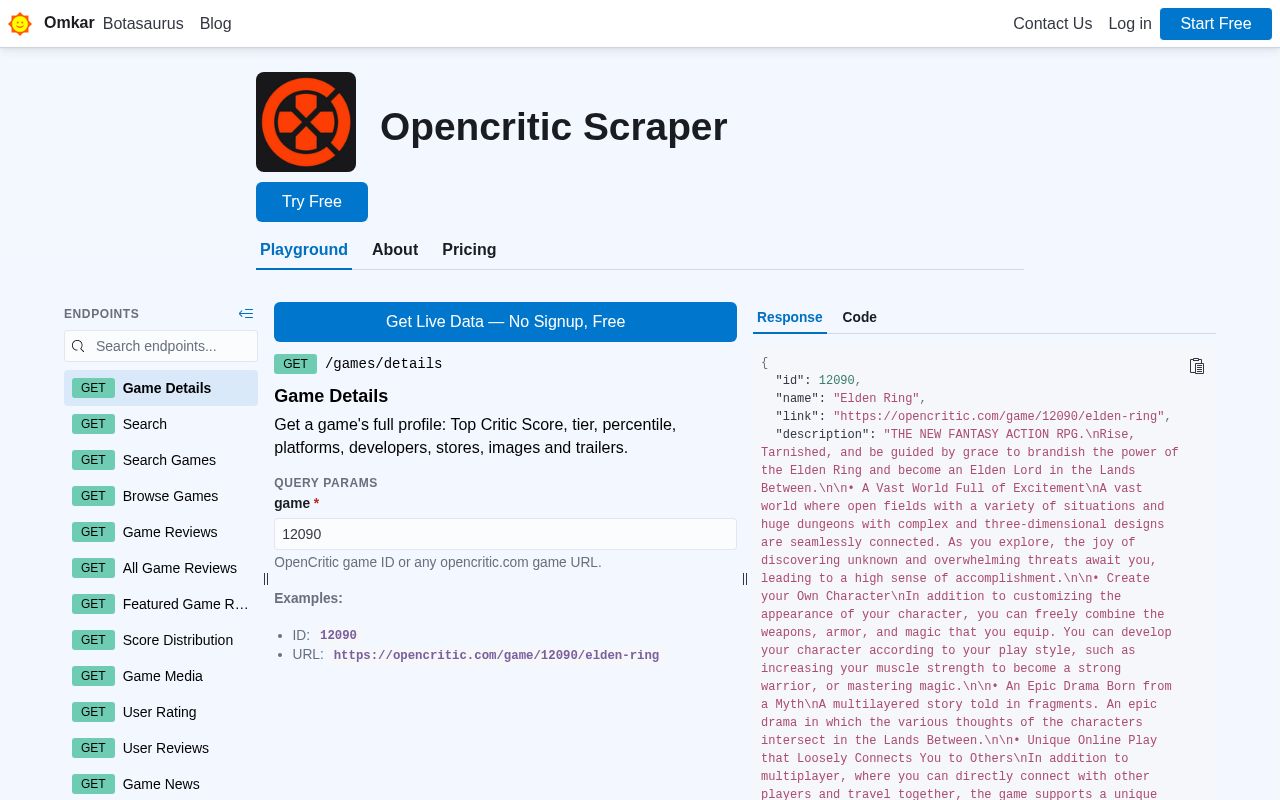Click the Omkar sun logo icon
Screen dimensions: 1280x800
[x=20, y=24]
